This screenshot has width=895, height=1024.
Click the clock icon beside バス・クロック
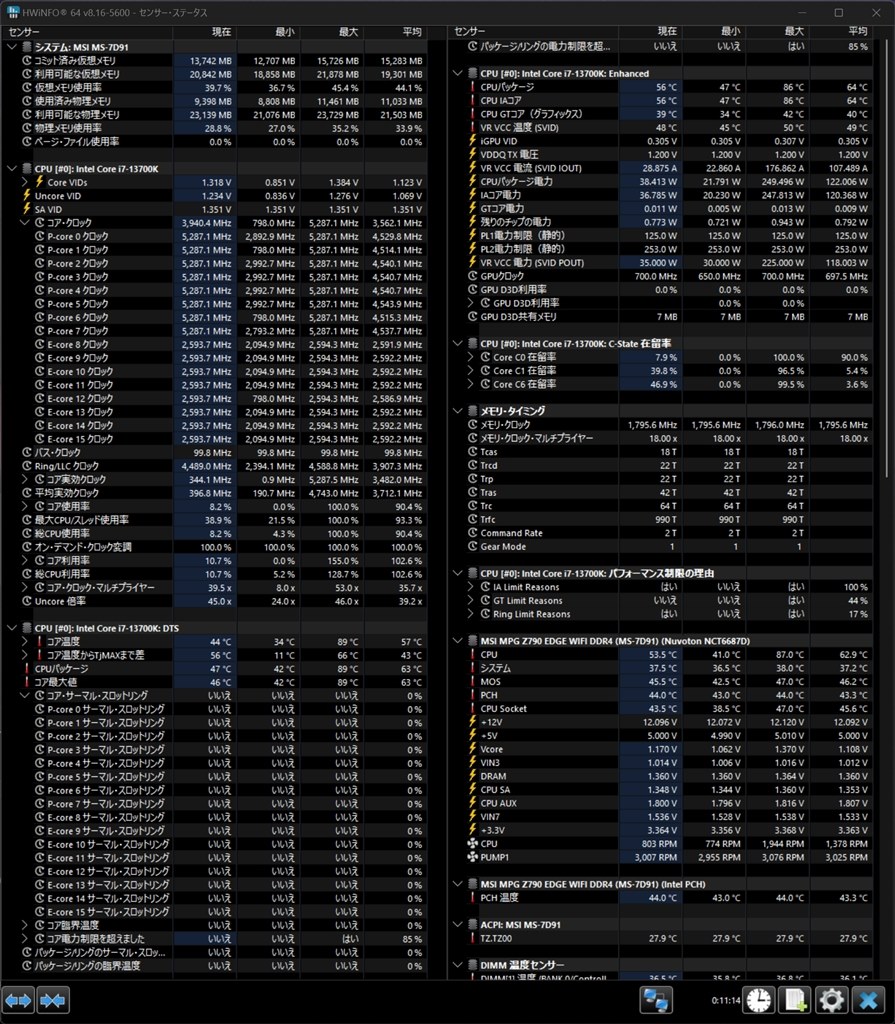coord(27,453)
